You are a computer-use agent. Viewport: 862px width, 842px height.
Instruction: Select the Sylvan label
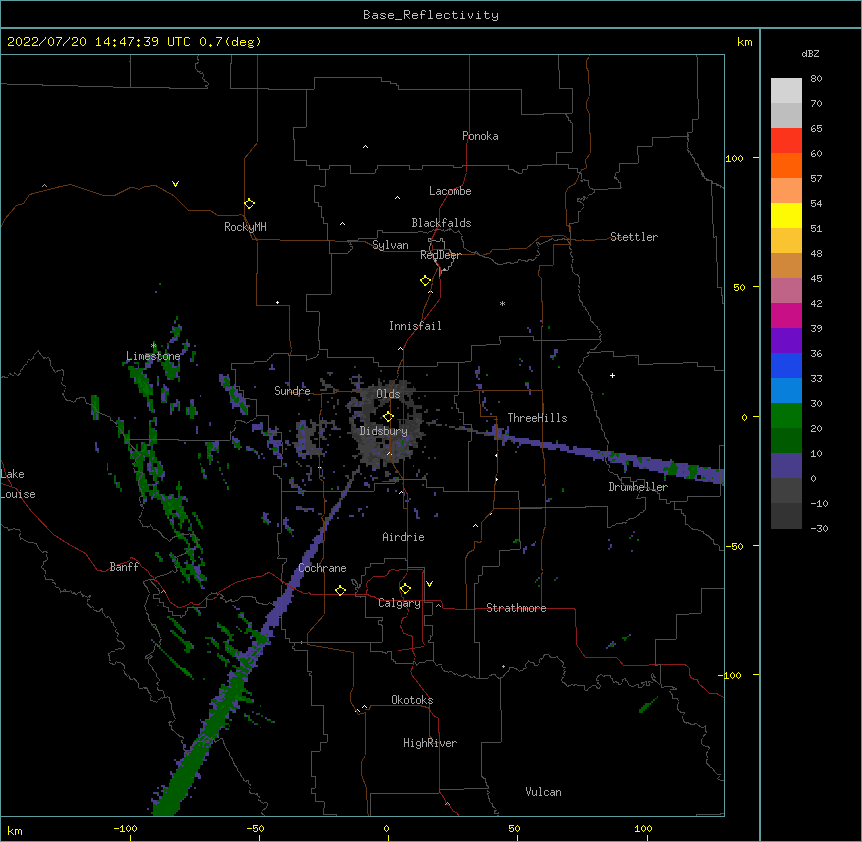point(390,245)
